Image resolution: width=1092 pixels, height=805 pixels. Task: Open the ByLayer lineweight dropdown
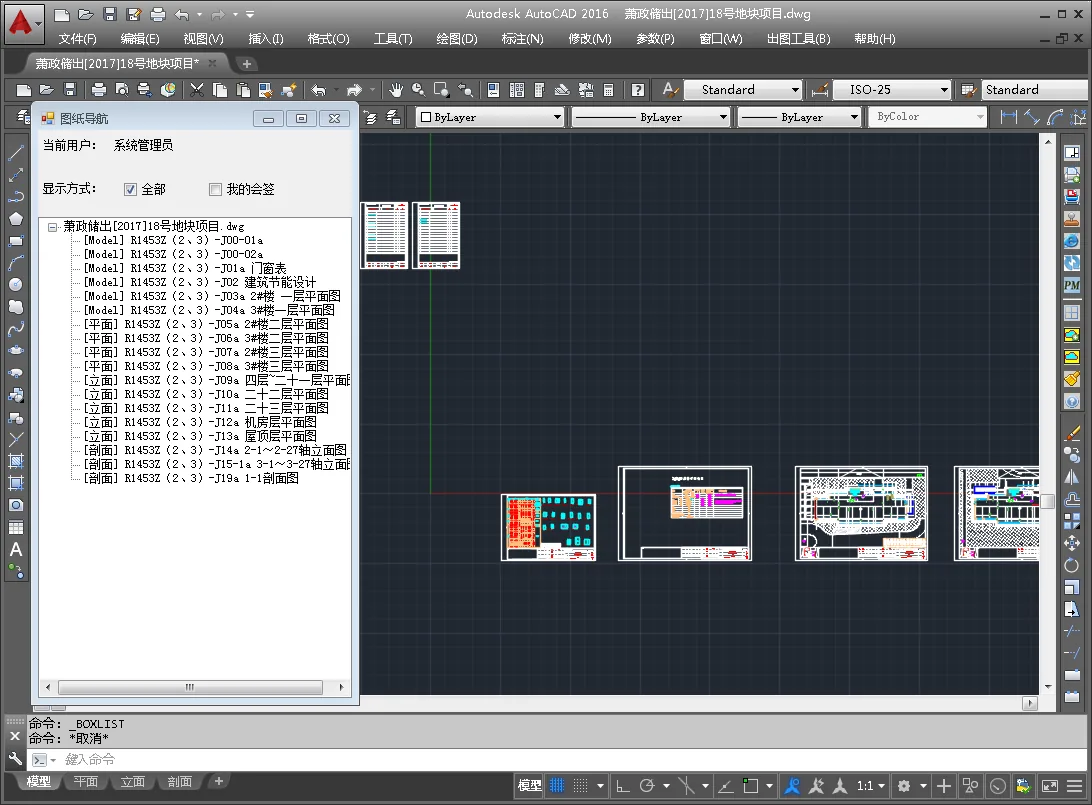pos(800,117)
